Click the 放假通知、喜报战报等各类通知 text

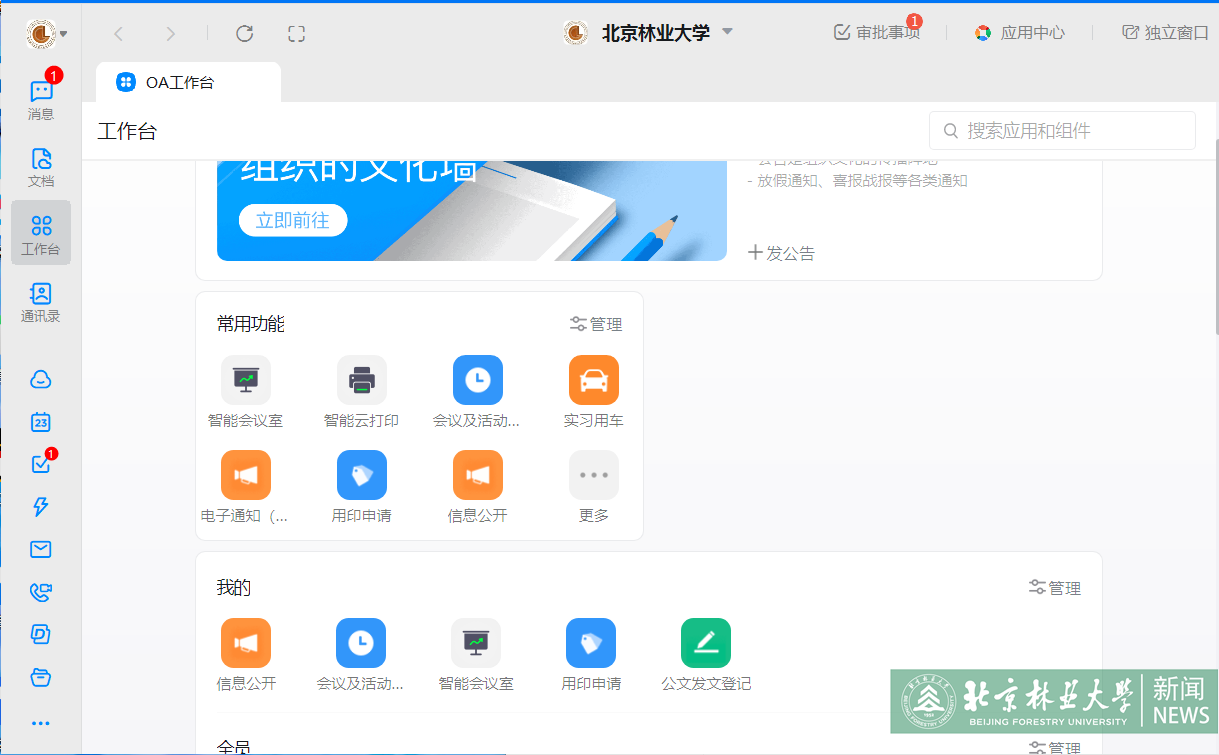[x=863, y=181]
